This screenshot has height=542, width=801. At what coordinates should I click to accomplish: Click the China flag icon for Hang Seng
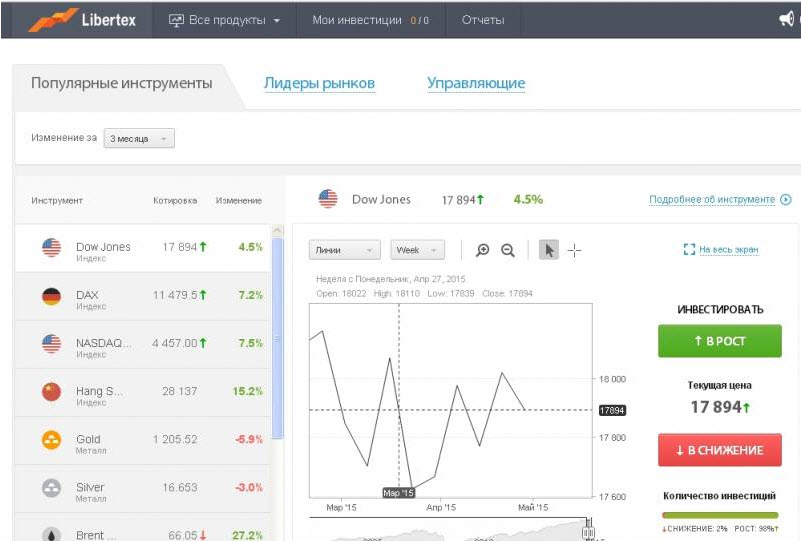51,392
